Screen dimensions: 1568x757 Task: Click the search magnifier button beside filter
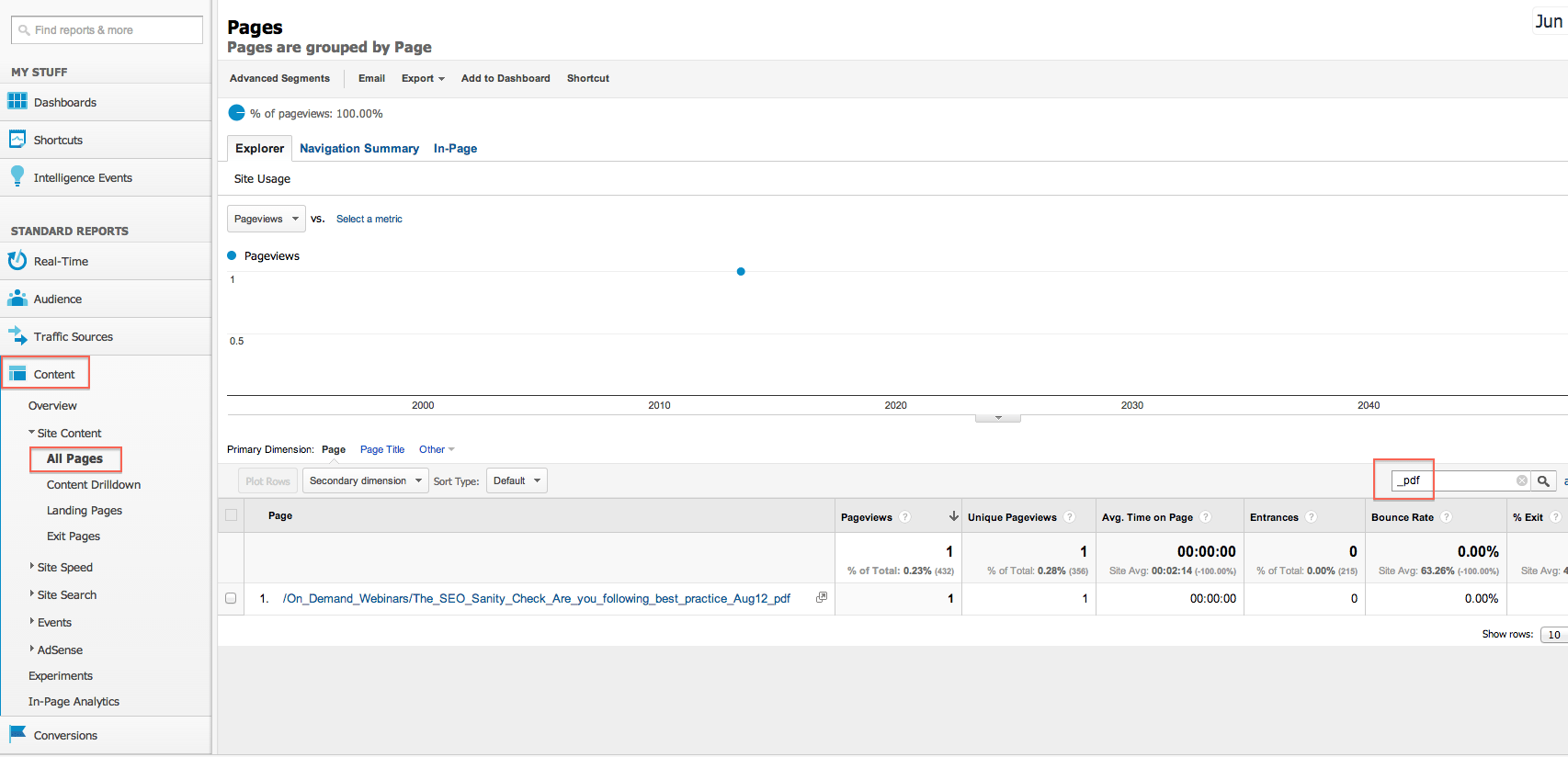[1543, 480]
